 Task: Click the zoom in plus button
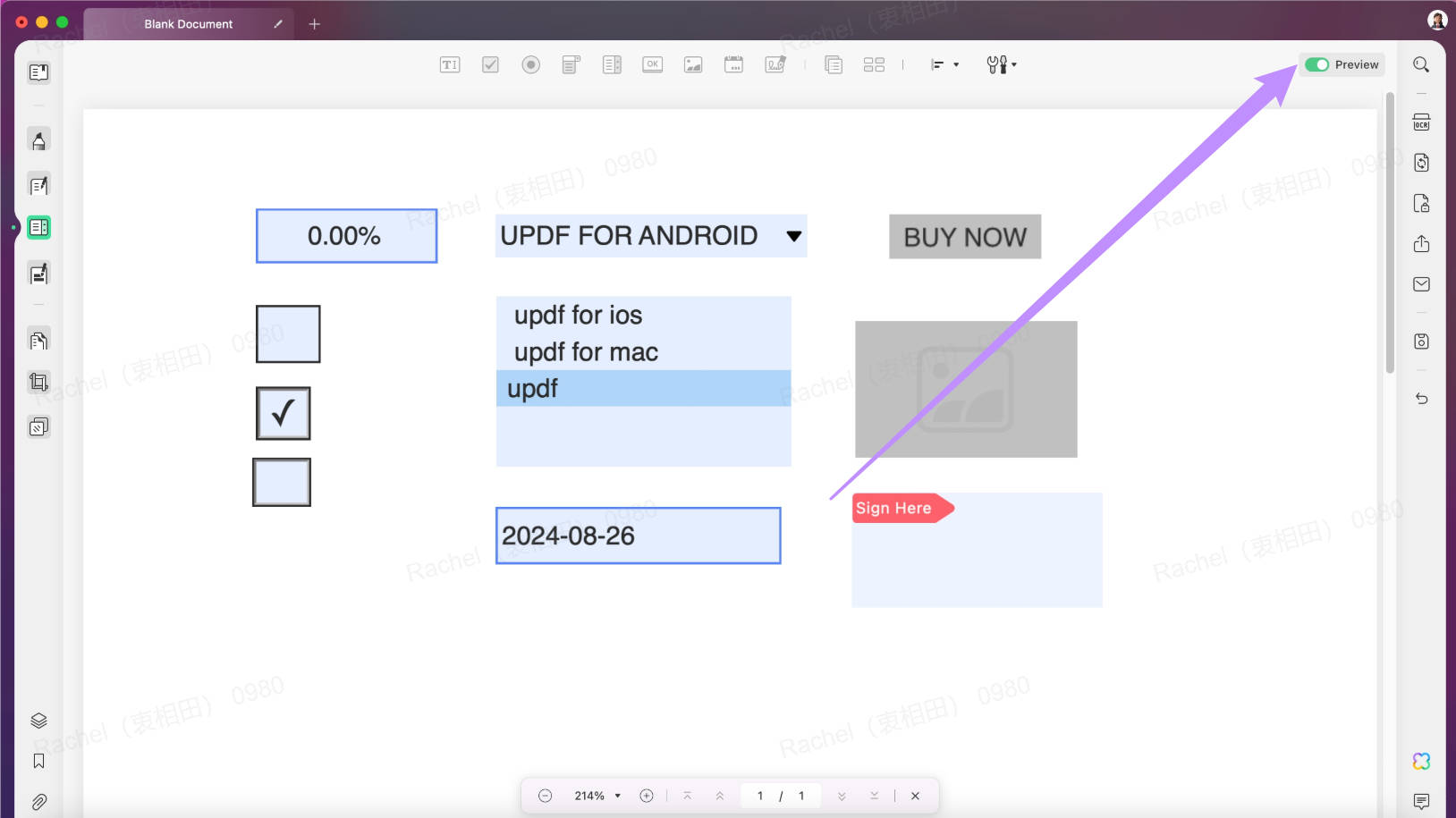(x=647, y=796)
